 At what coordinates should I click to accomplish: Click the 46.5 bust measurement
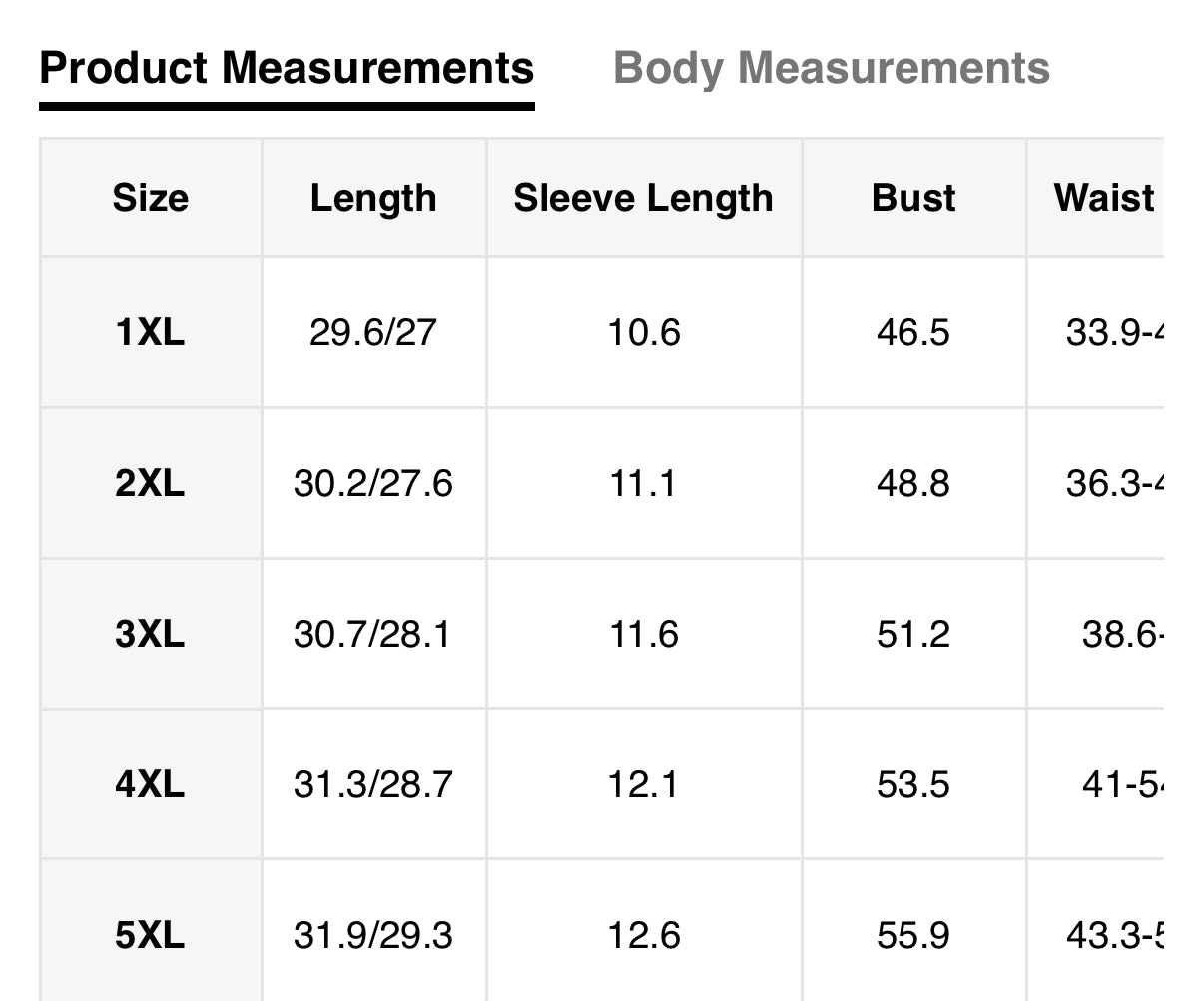tap(913, 332)
